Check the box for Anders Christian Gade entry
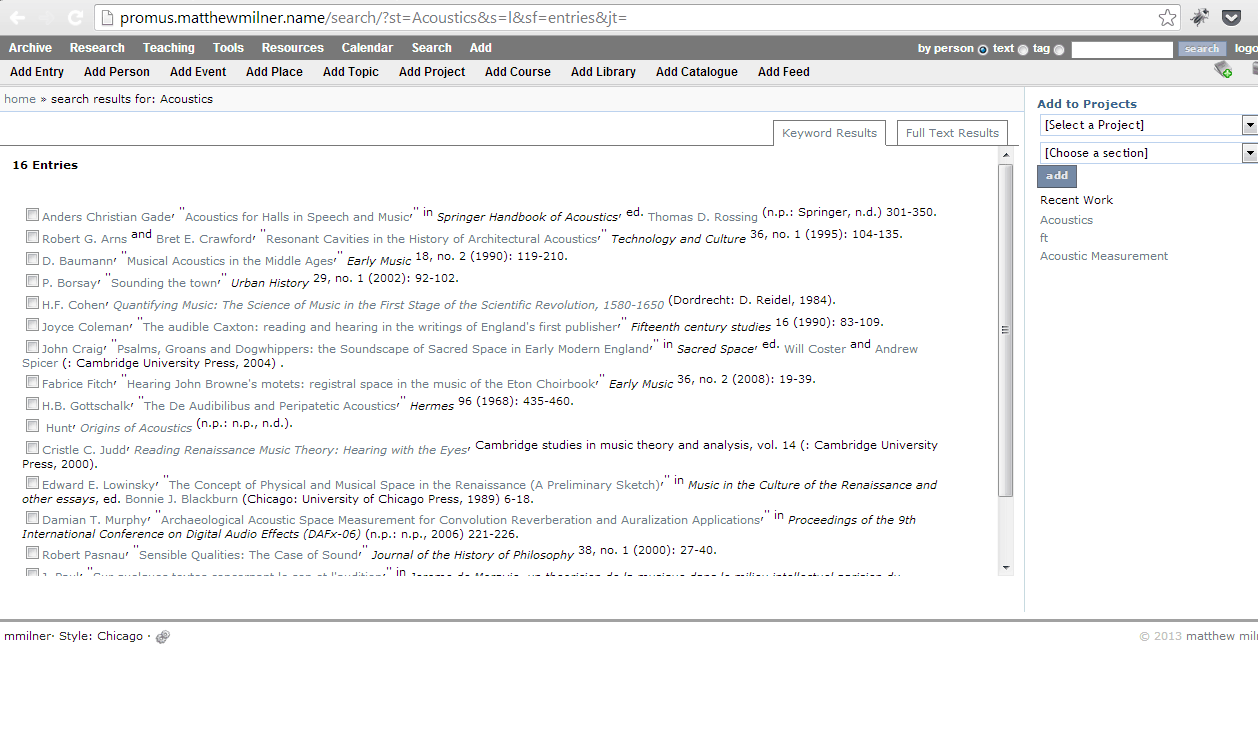Viewport: 1258px width, 739px height. [33, 215]
